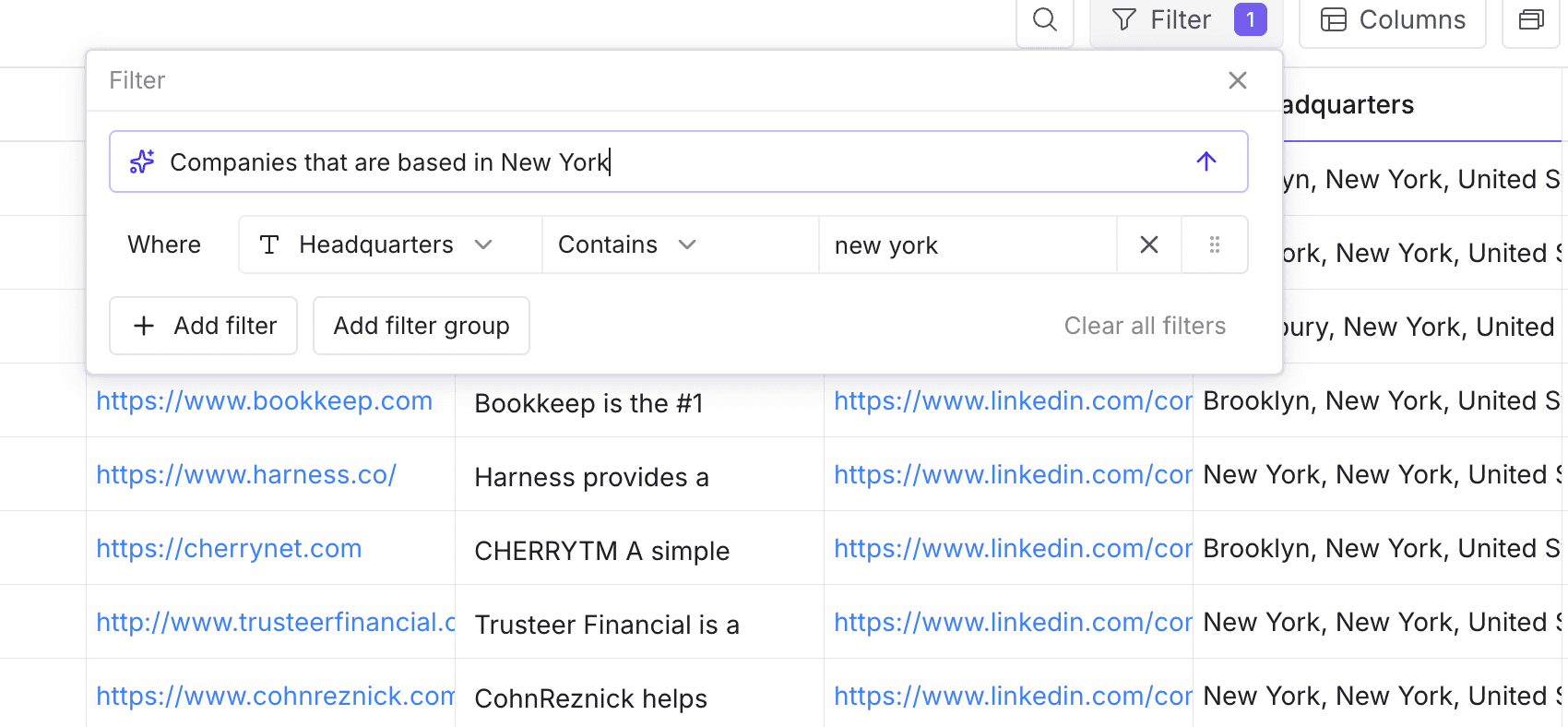This screenshot has height=727, width=1568.
Task: Expand the Contains operator dropdown
Action: pos(681,244)
